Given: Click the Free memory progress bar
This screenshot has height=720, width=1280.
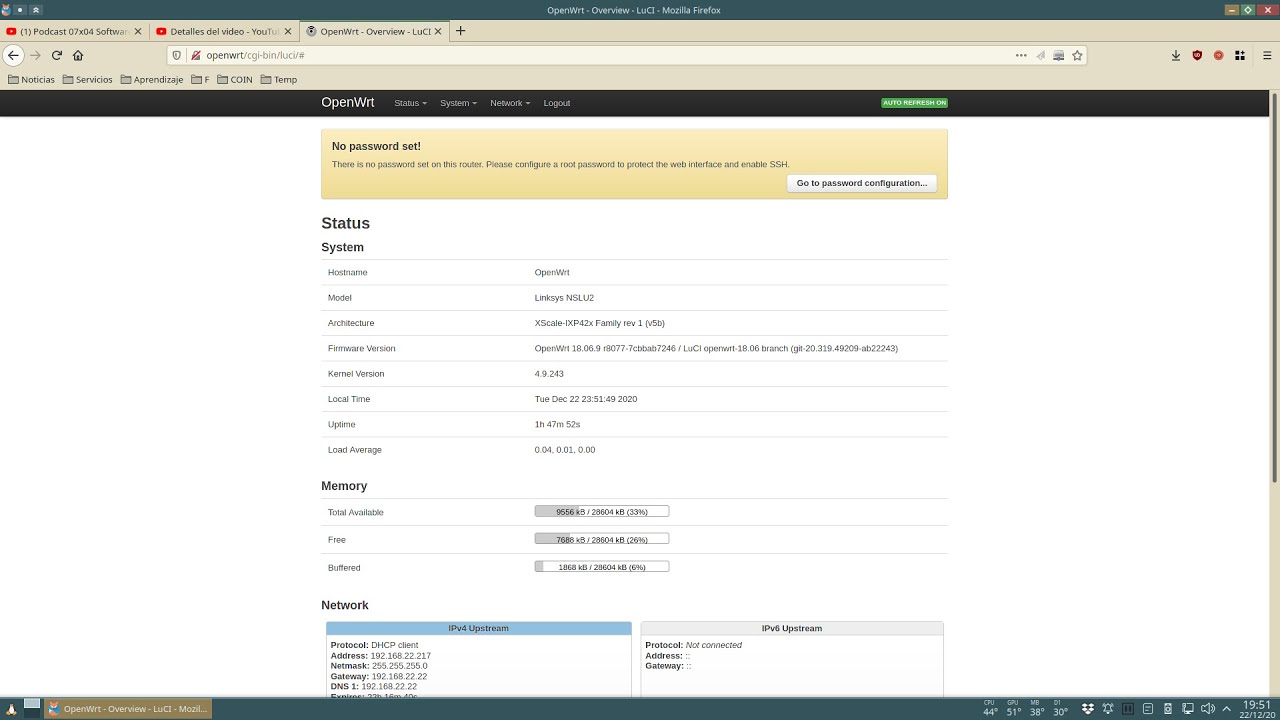Looking at the screenshot, I should [x=602, y=539].
